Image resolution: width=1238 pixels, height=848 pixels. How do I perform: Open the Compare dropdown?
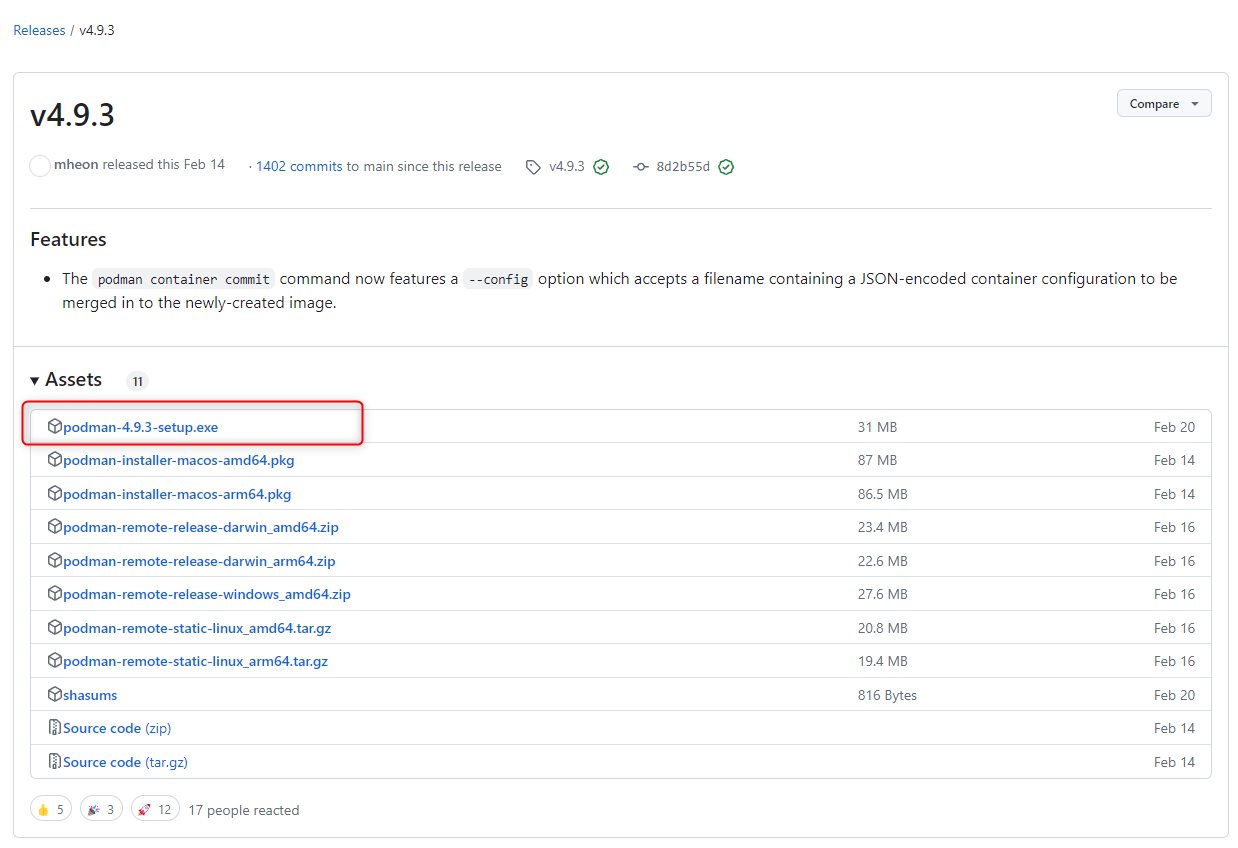tap(1163, 104)
